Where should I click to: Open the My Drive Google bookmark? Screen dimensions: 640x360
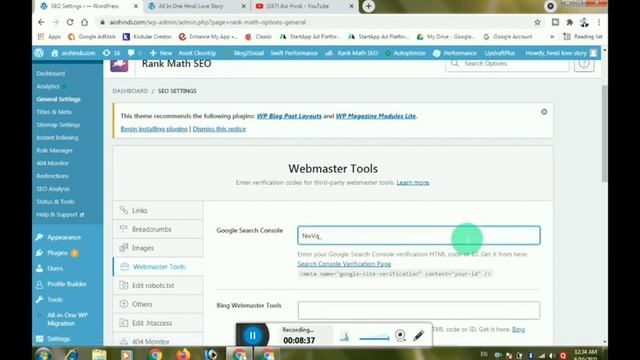coord(446,37)
